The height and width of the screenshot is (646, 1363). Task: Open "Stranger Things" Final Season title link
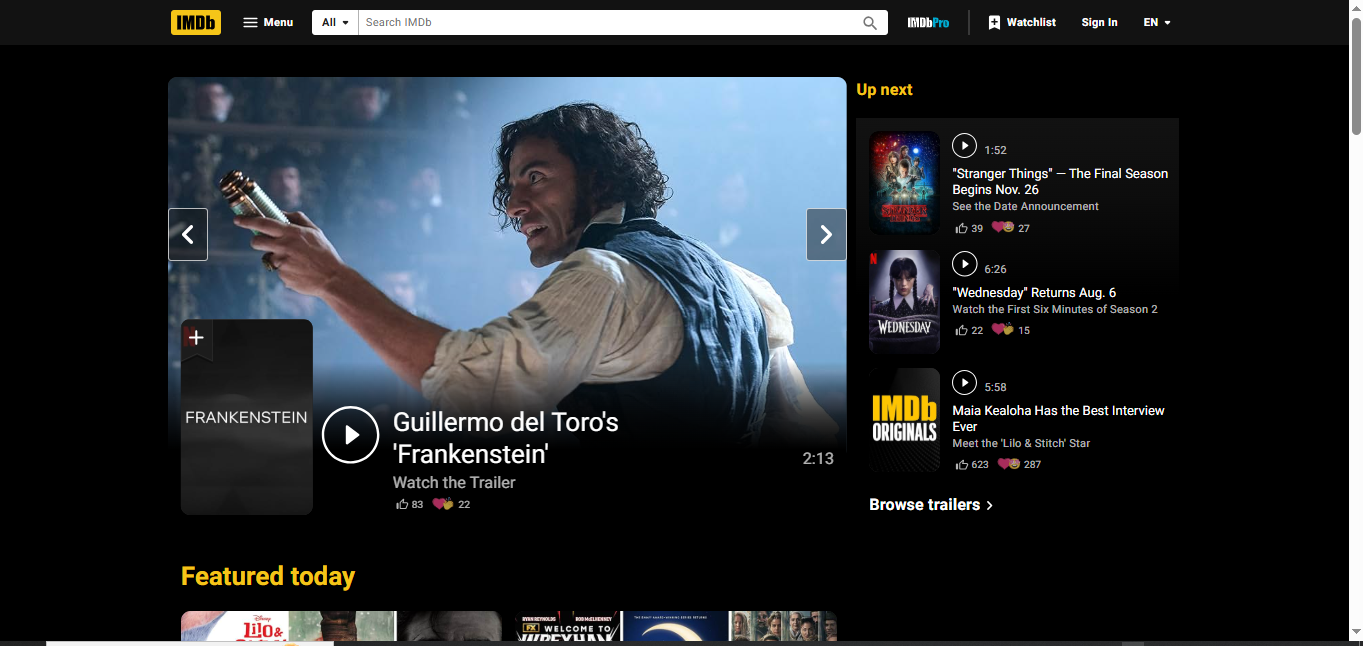1060,181
